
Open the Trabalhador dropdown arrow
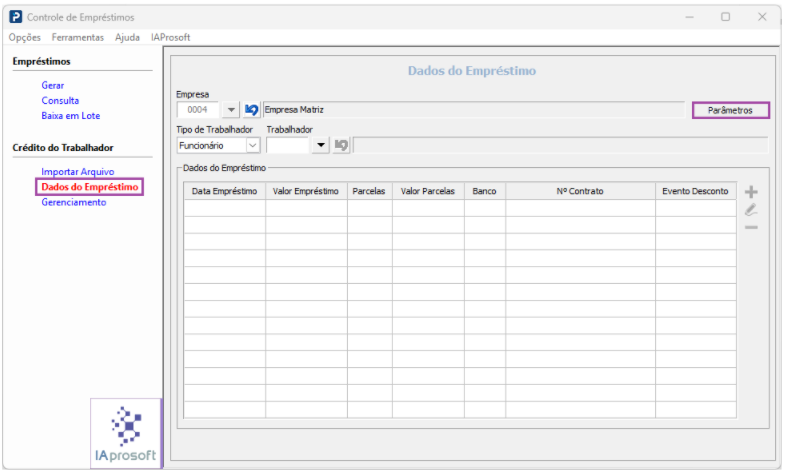click(x=320, y=145)
